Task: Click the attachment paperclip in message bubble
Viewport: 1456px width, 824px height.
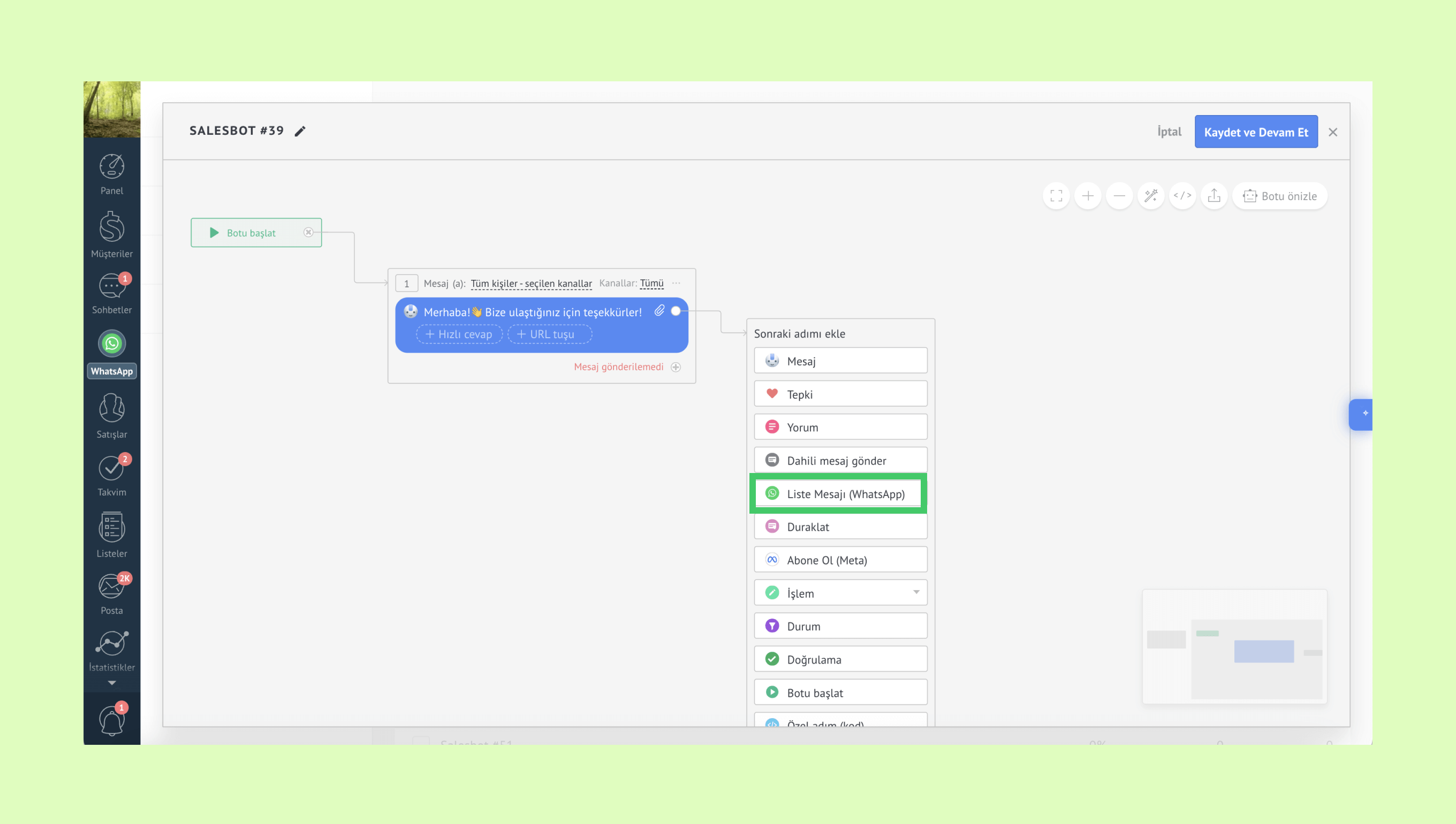Action: pyautogui.click(x=659, y=311)
